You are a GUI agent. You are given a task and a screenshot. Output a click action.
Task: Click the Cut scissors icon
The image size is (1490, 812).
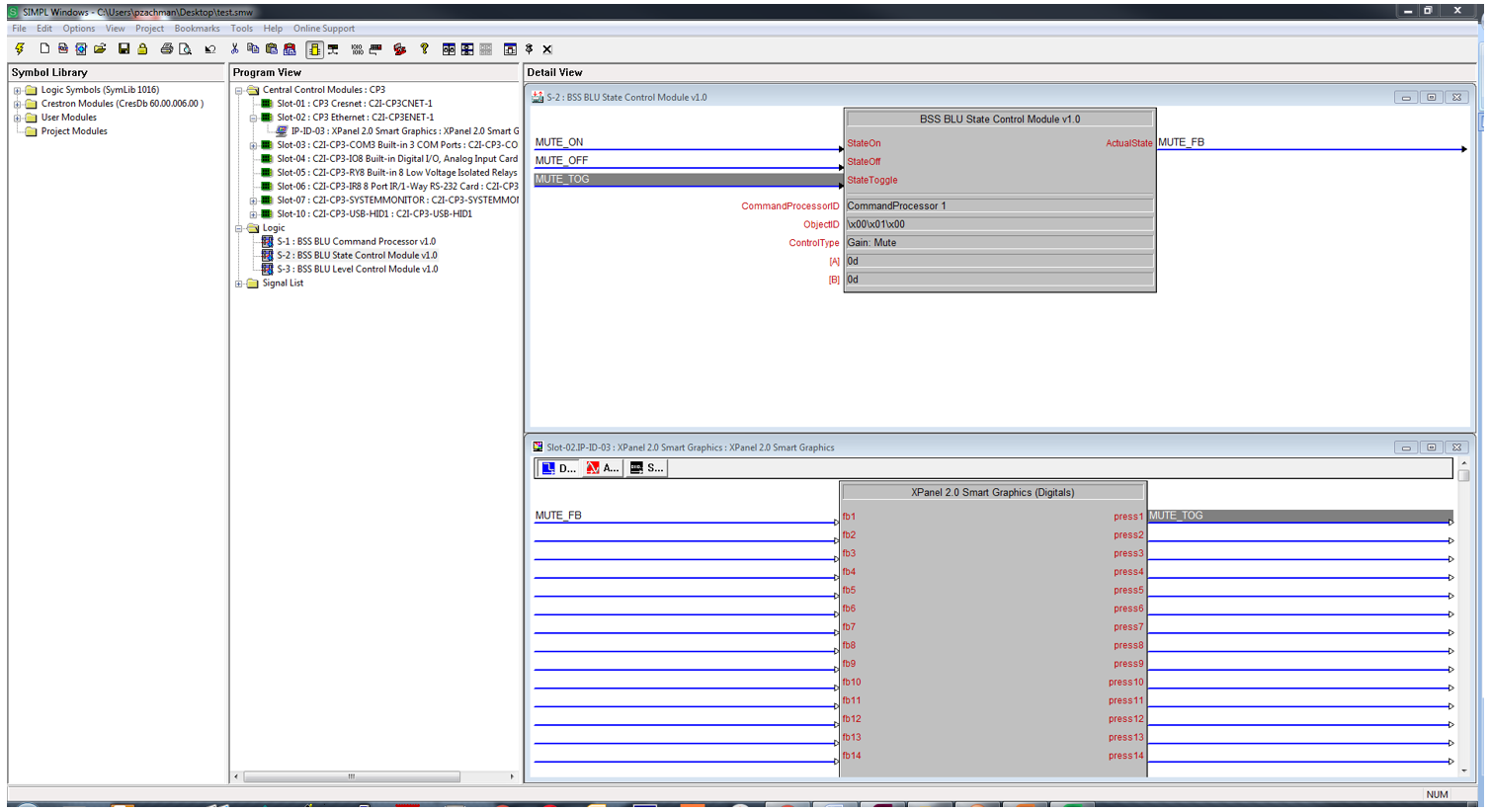(x=234, y=48)
